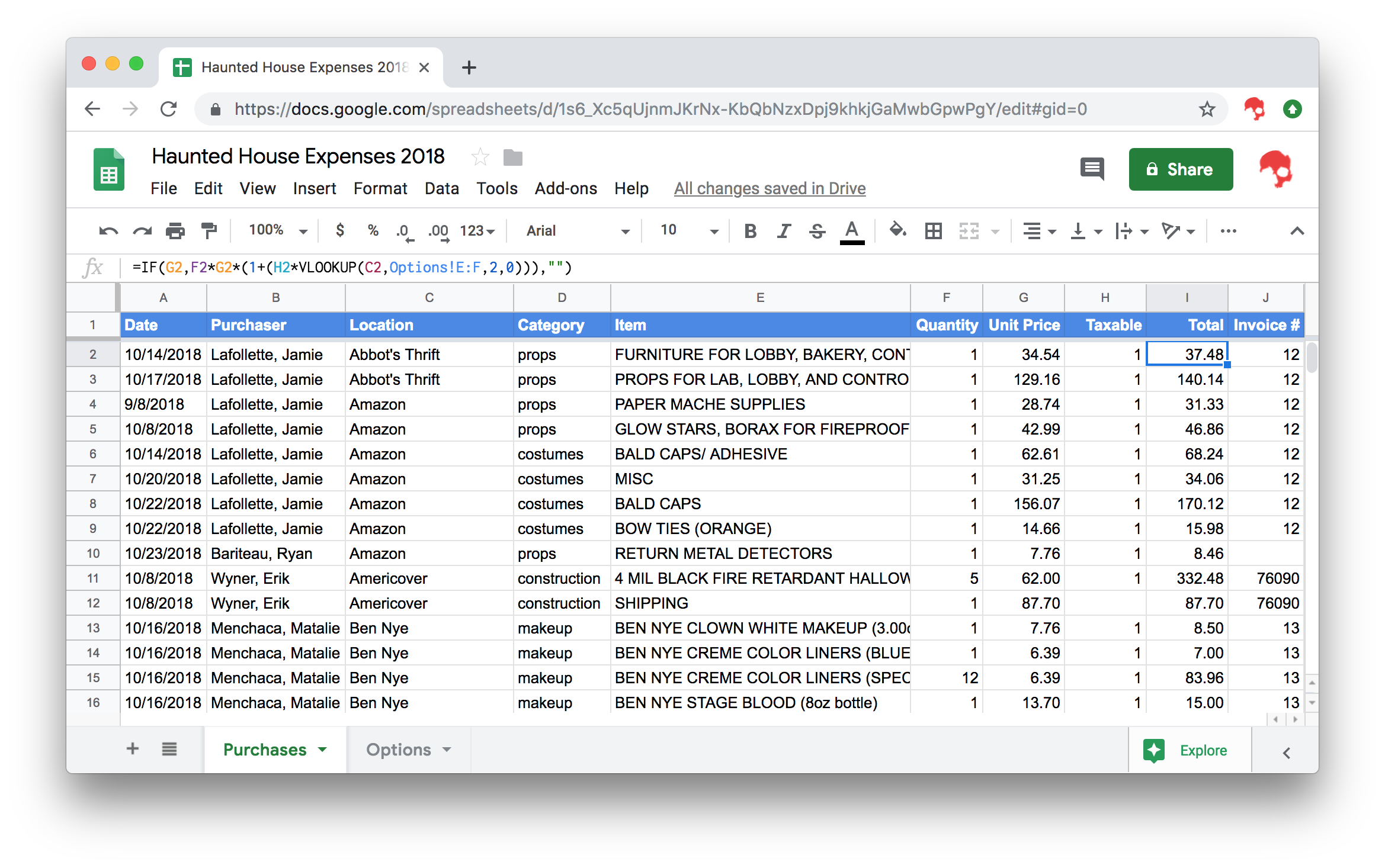Screen dimensions: 1385x868
Task: Open the comments history icon
Action: 1092,169
